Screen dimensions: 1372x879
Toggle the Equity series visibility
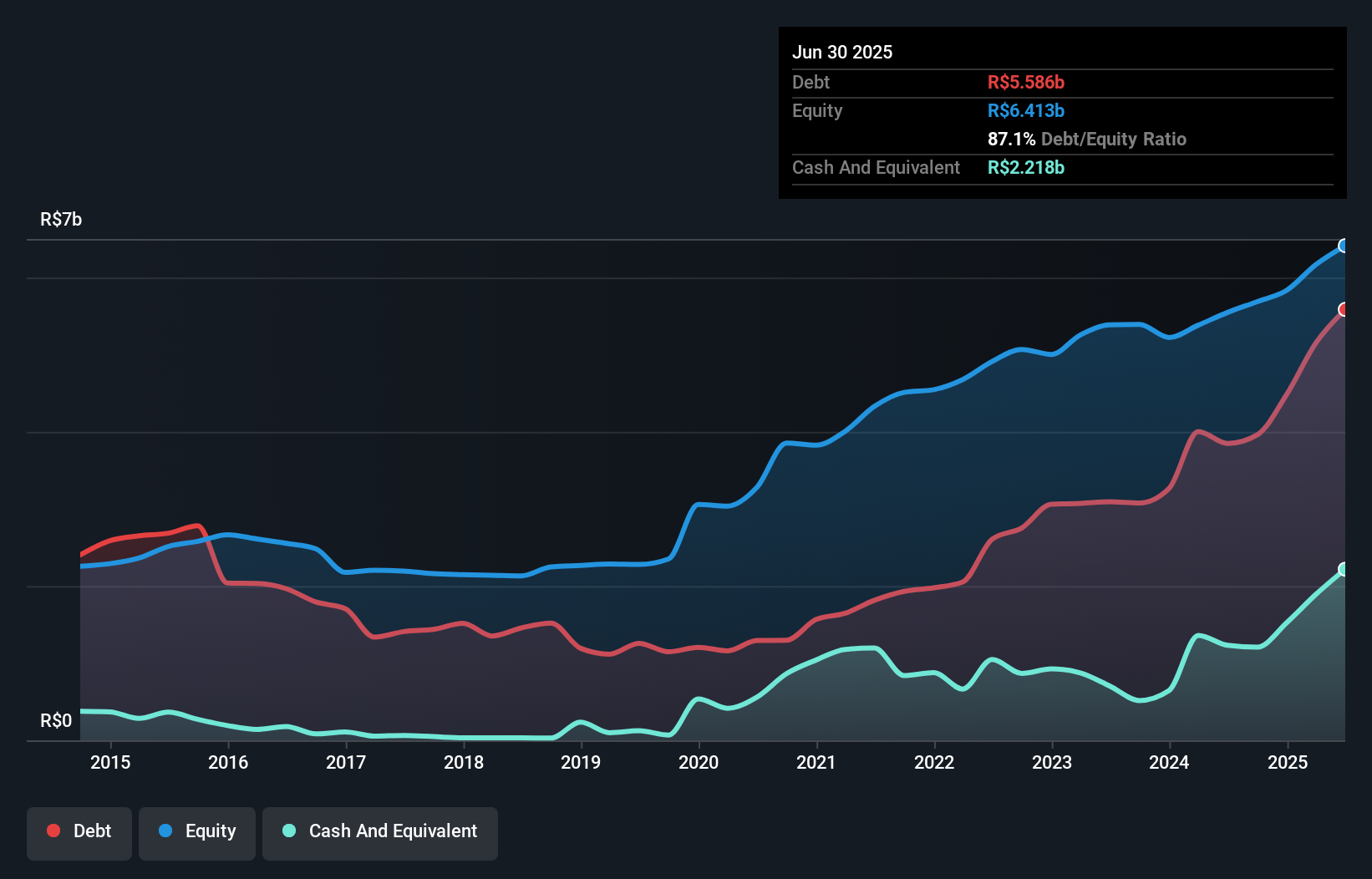coord(197,831)
